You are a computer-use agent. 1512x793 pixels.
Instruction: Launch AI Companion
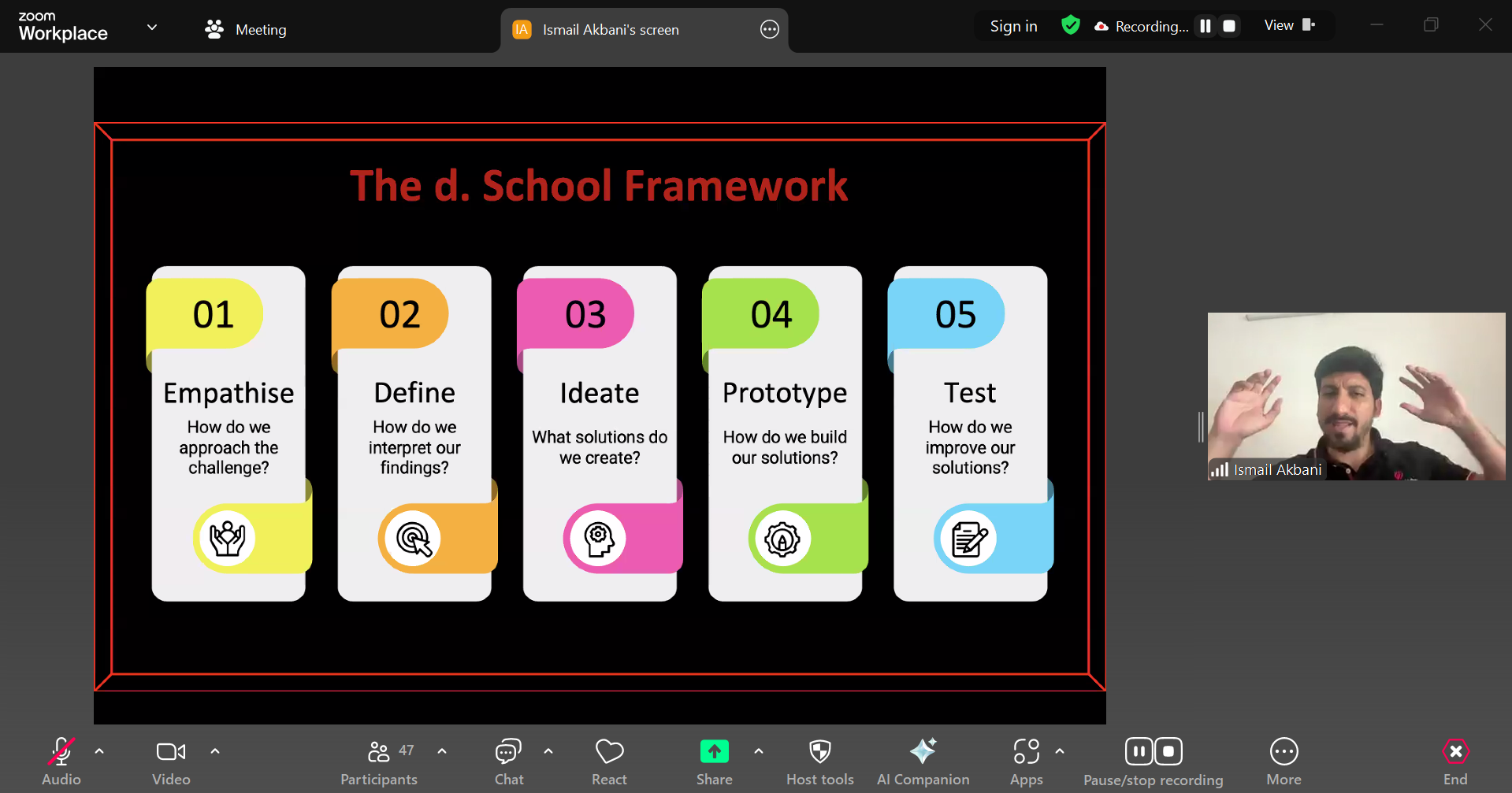click(923, 760)
